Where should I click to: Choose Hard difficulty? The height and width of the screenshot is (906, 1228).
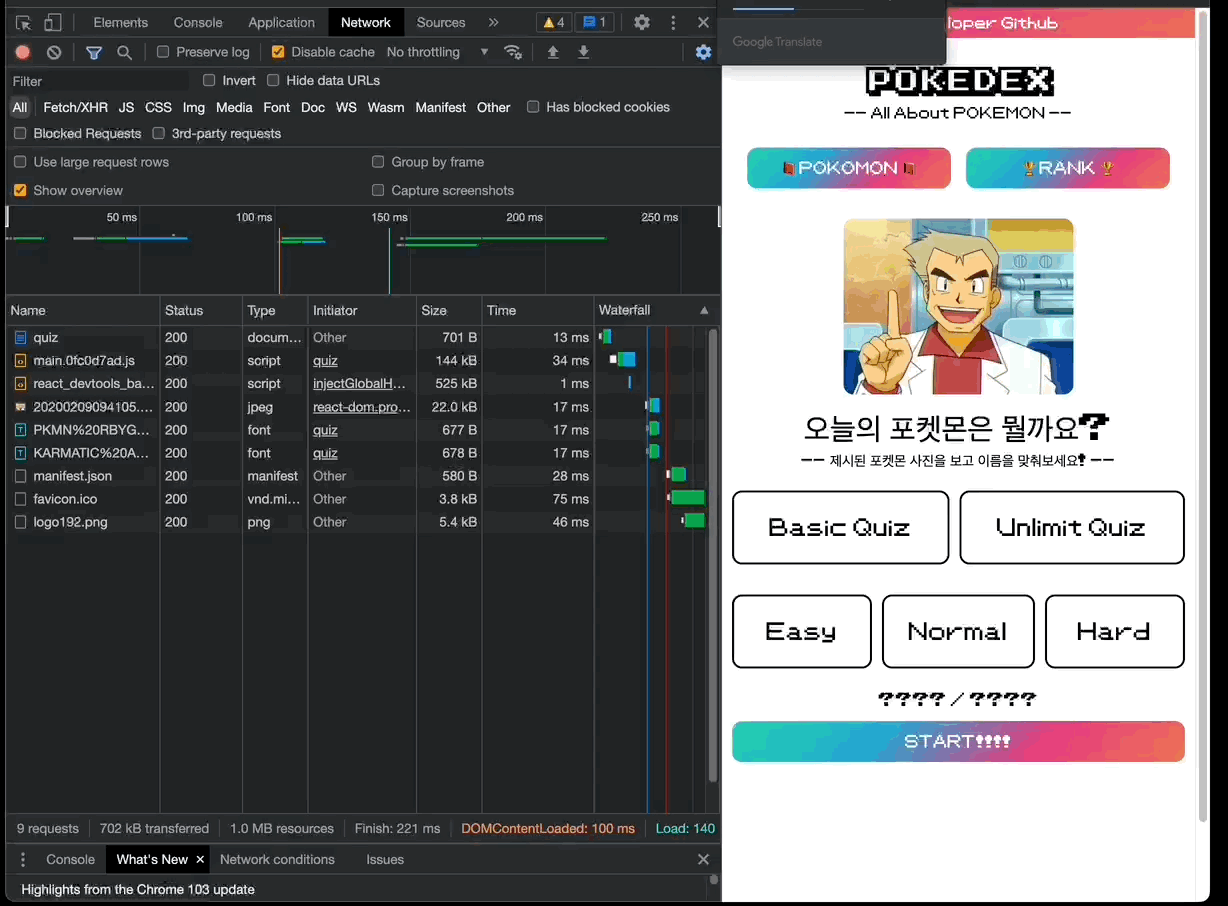click(x=1114, y=631)
